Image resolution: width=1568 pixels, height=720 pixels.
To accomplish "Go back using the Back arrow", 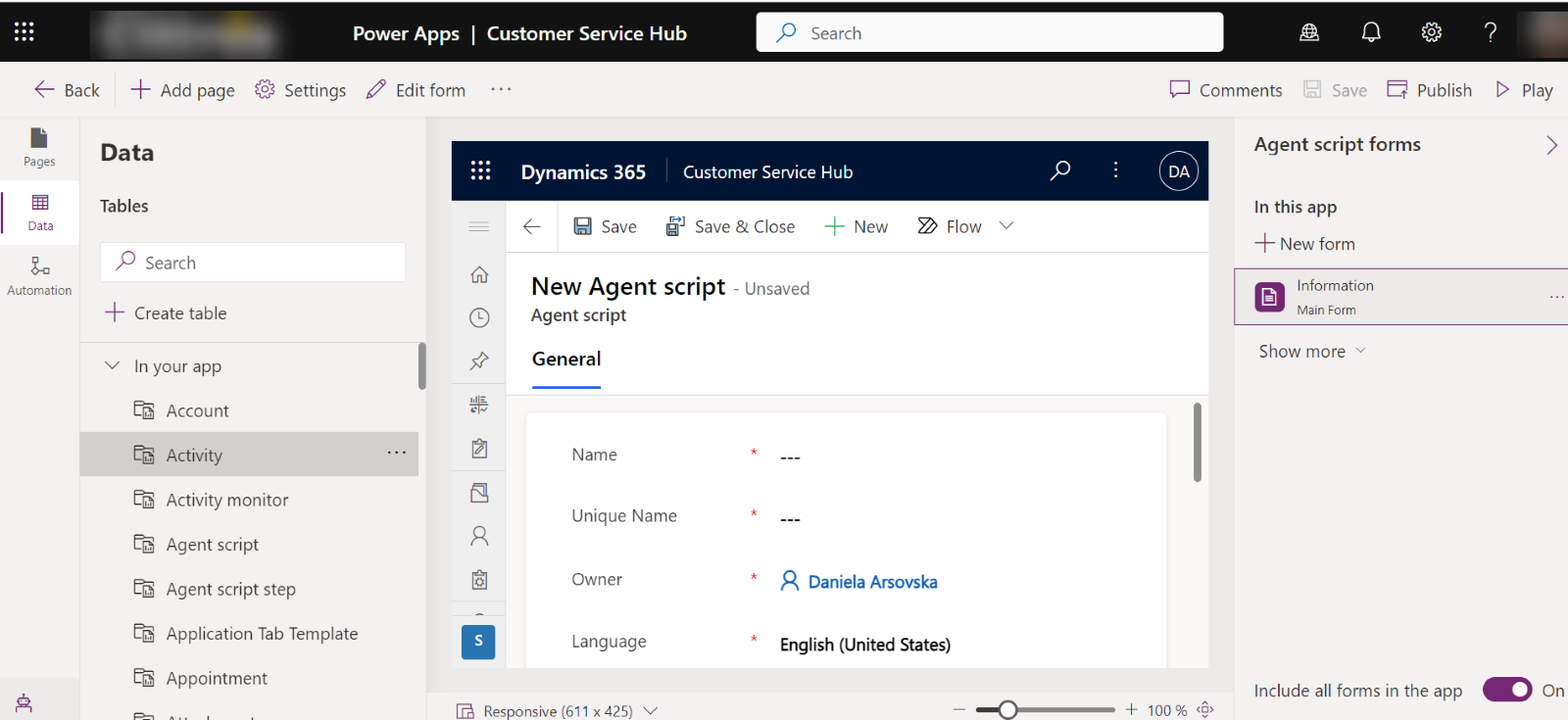I will [x=67, y=90].
